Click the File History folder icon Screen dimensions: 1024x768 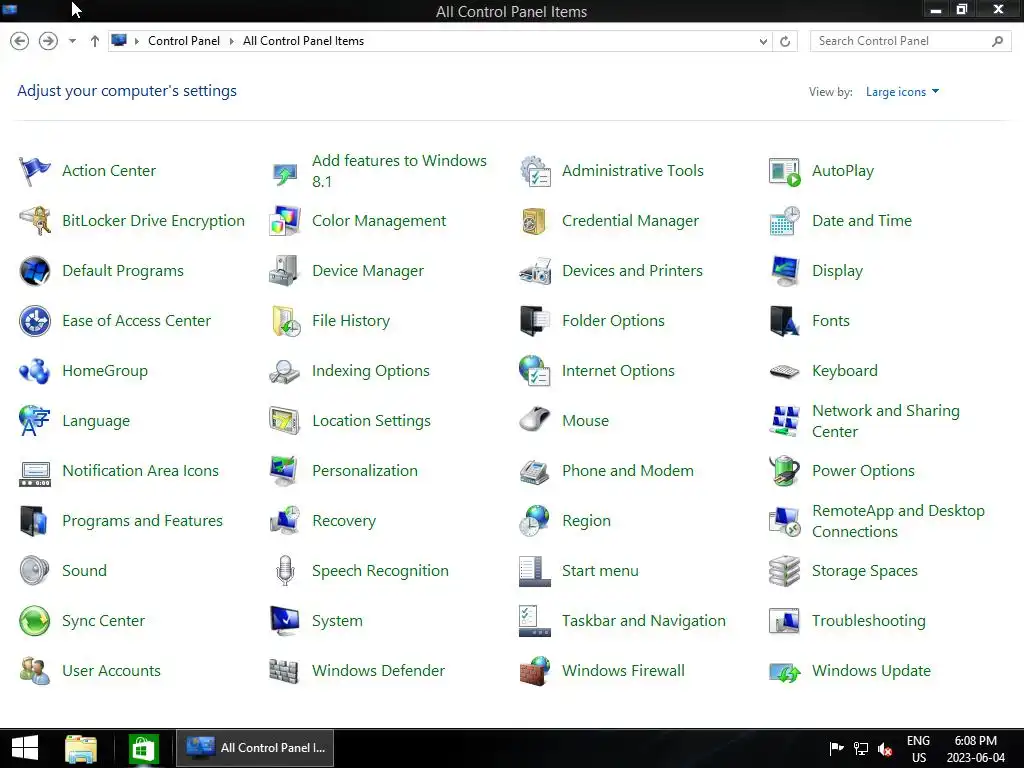click(x=285, y=321)
